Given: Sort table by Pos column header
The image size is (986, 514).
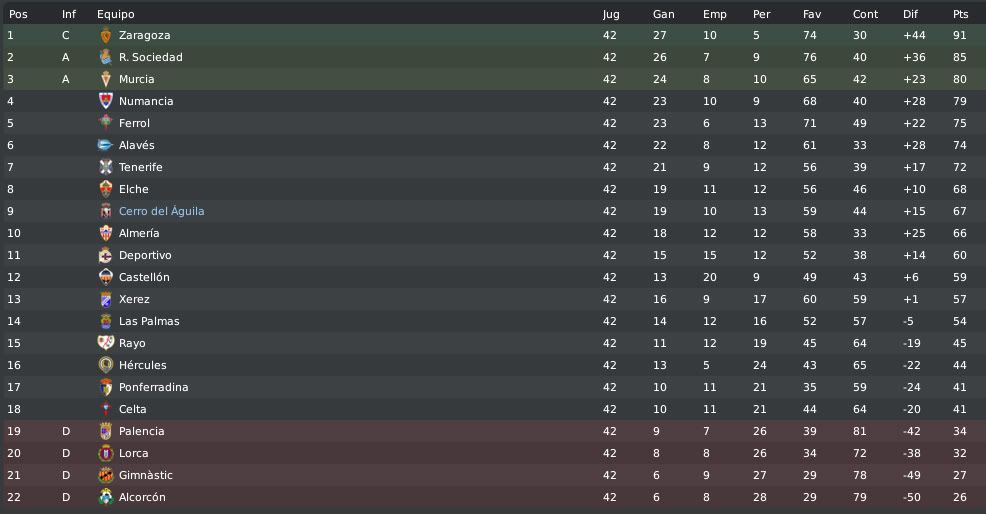Looking at the screenshot, I should click(x=18, y=14).
